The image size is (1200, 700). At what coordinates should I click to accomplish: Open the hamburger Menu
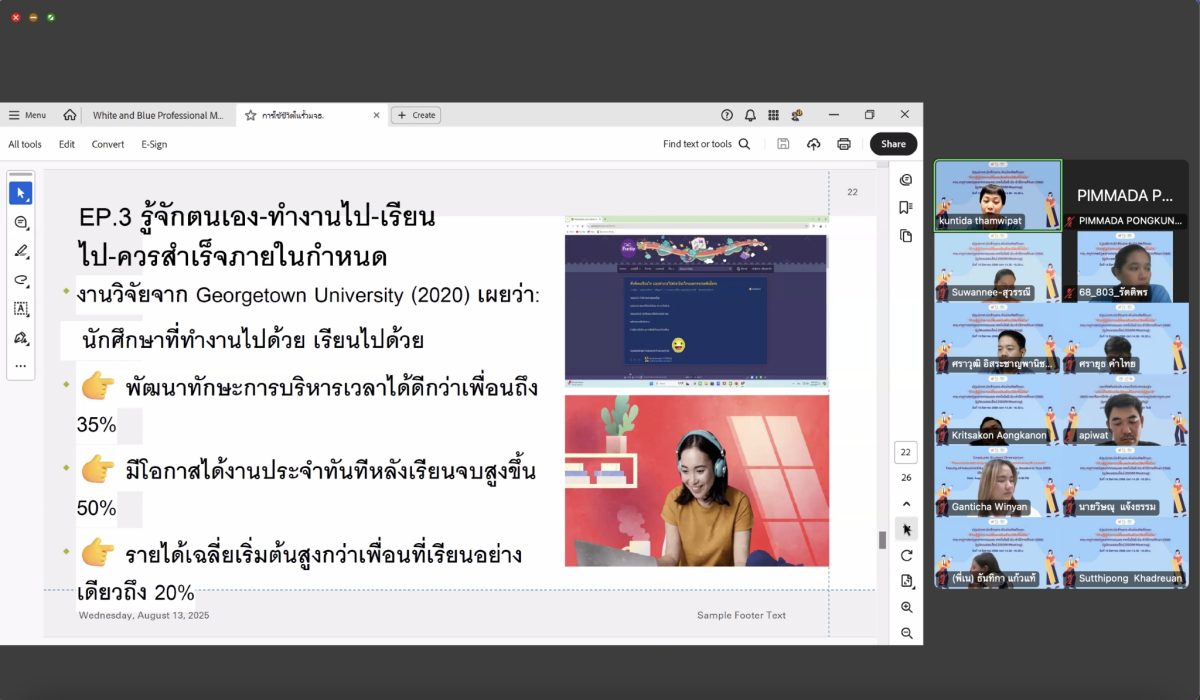(27, 115)
